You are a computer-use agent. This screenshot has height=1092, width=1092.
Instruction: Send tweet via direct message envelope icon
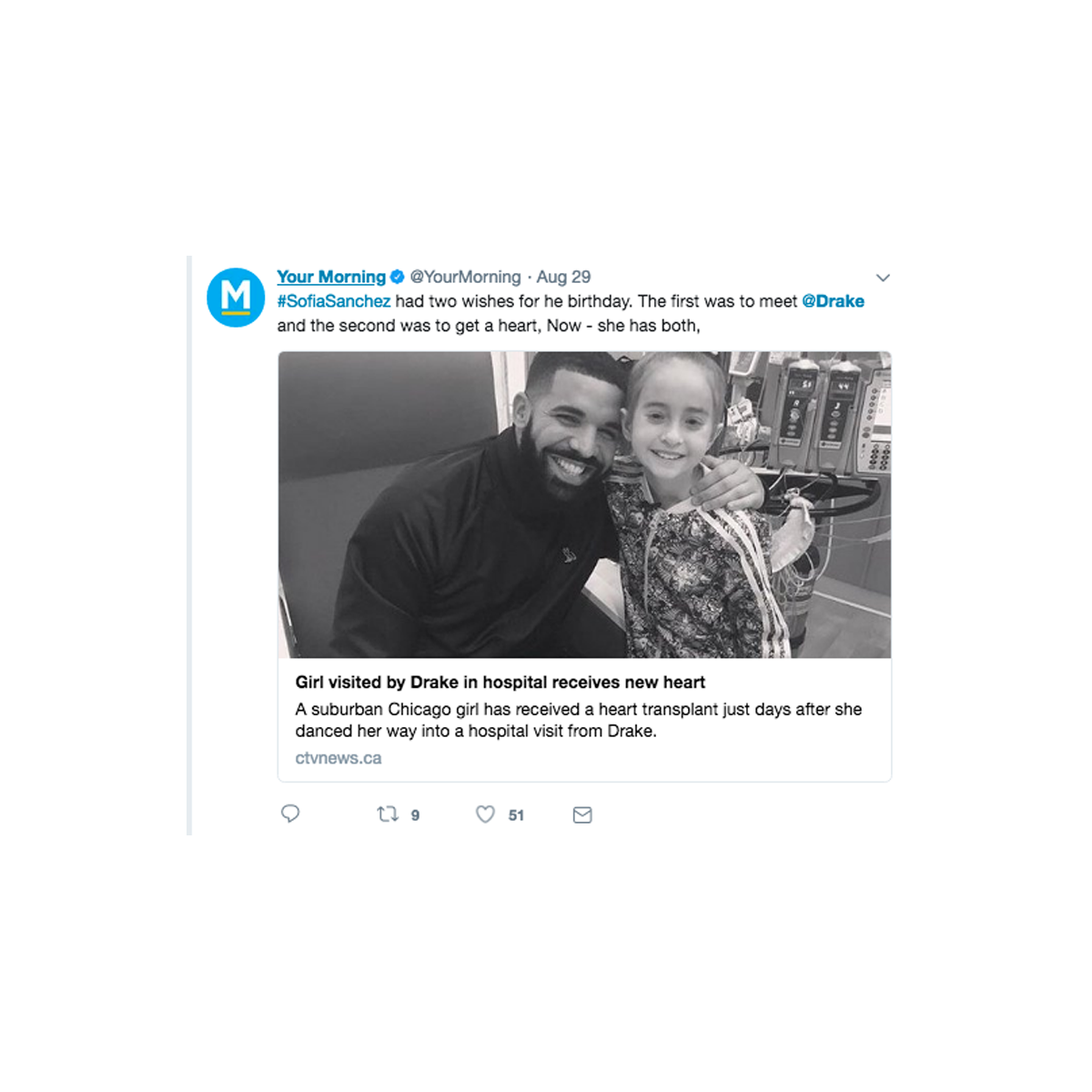click(582, 815)
